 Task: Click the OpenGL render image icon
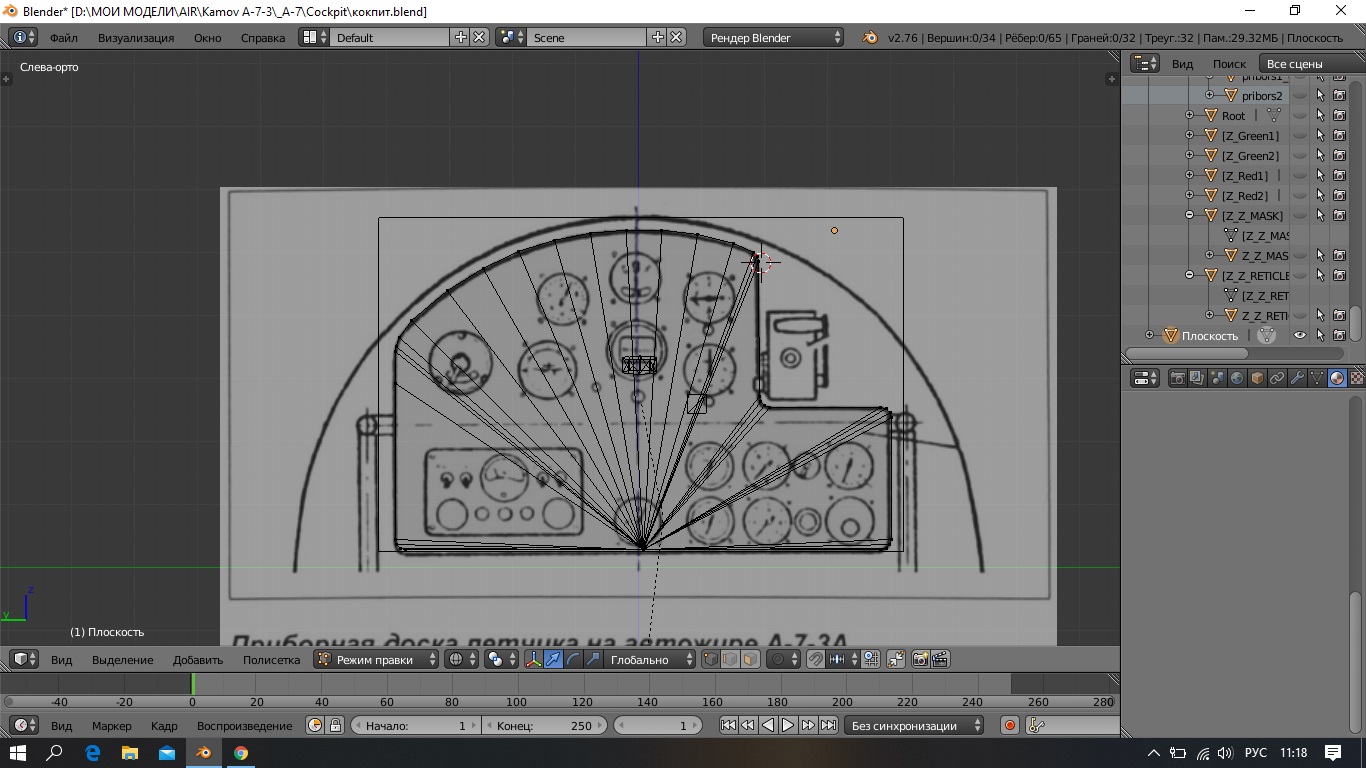coord(919,660)
